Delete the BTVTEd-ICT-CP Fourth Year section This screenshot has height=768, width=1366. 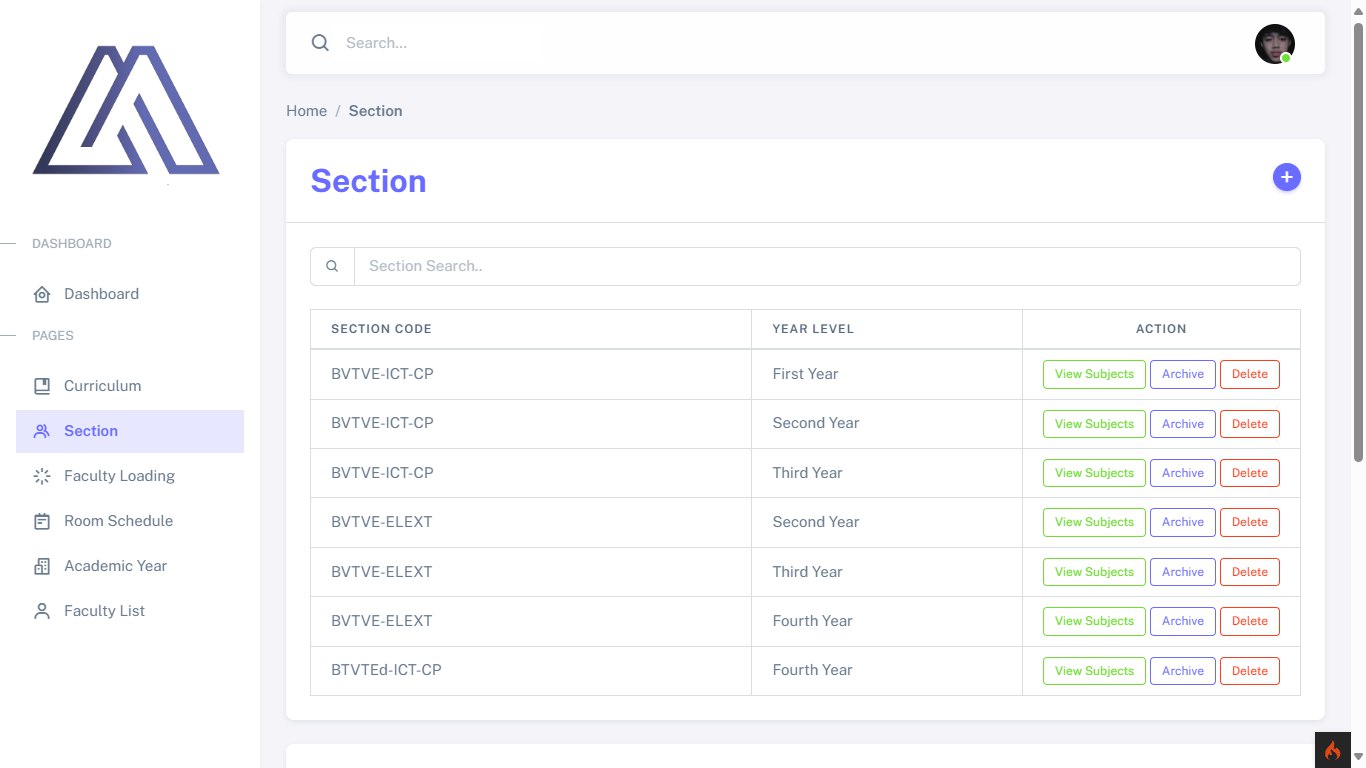tap(1250, 671)
